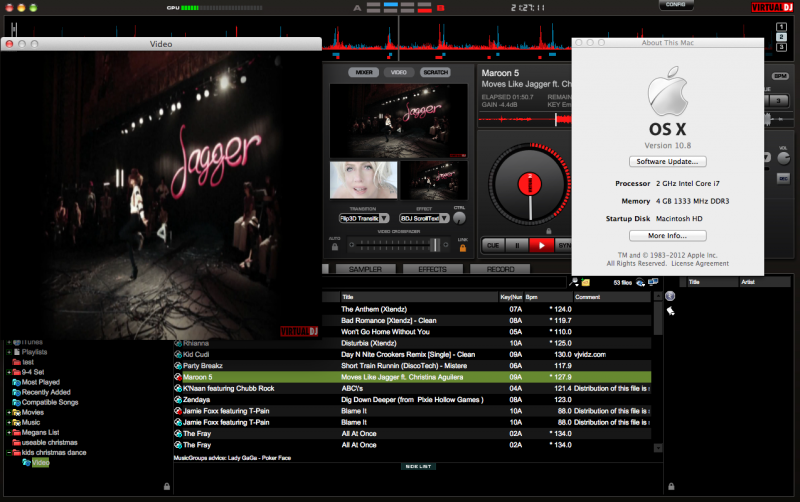
Task: Select waveform zoom level 3
Action: (x=781, y=47)
